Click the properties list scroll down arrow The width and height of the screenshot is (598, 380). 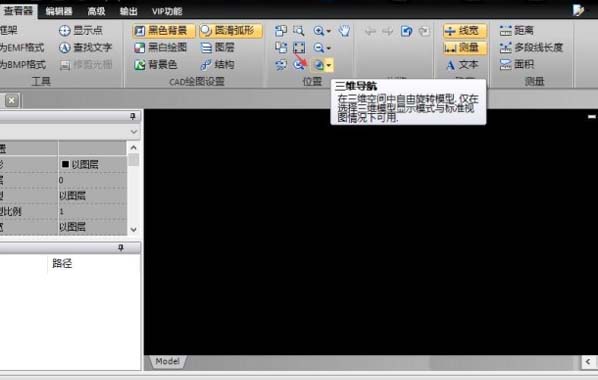click(x=133, y=230)
